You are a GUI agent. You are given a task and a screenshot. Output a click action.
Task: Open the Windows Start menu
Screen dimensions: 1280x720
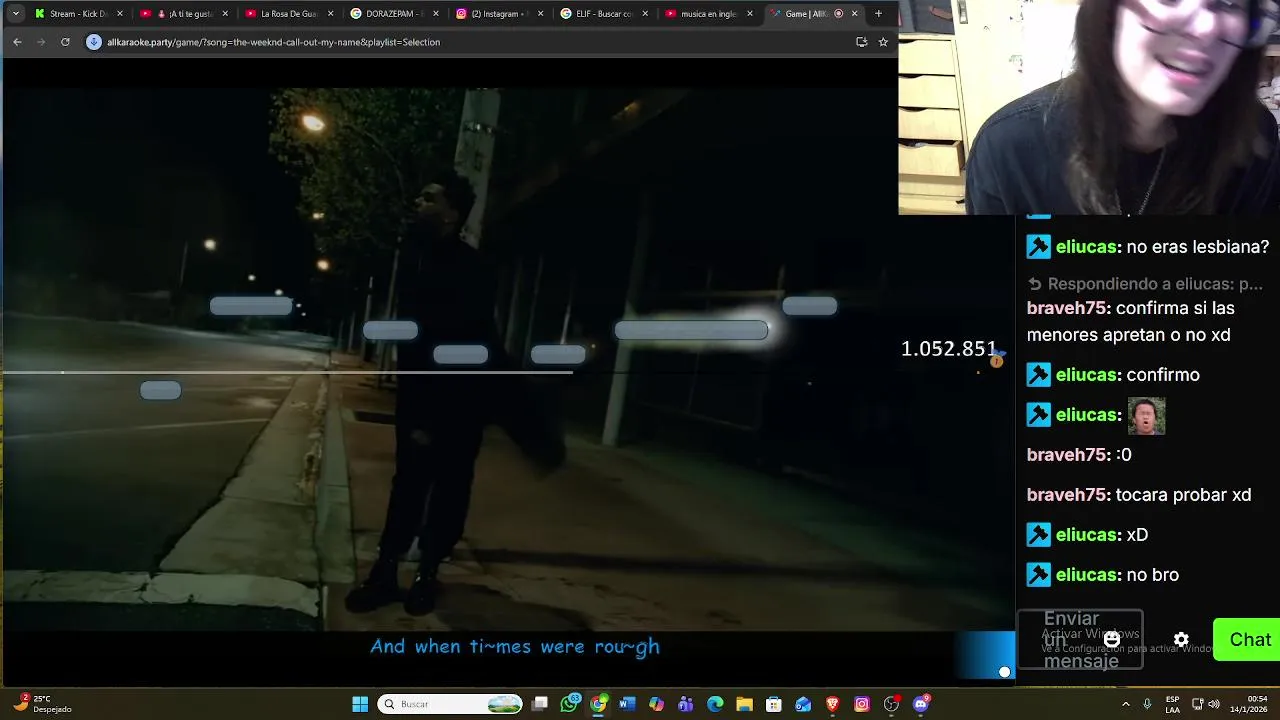(360, 704)
